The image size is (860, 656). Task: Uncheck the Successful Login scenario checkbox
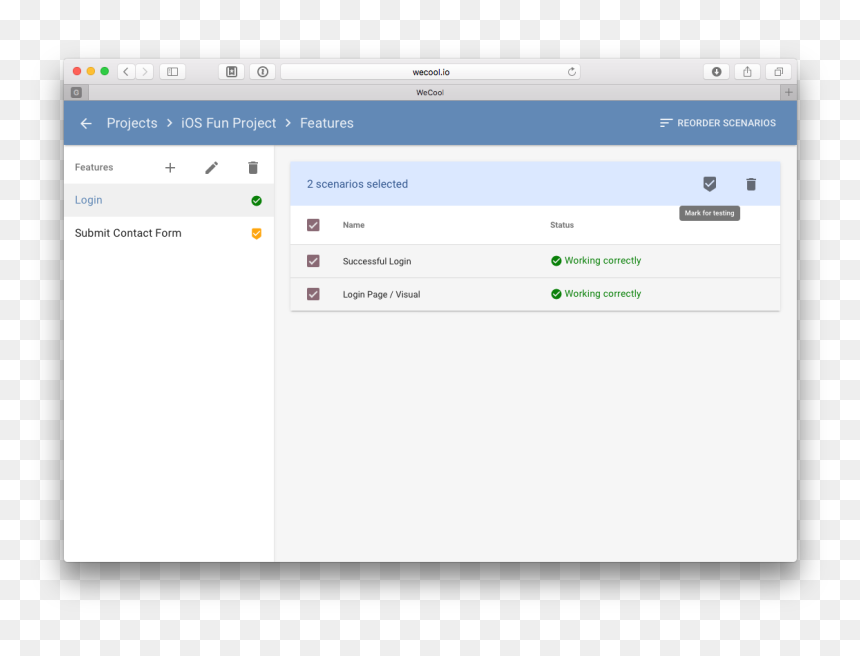[313, 261]
